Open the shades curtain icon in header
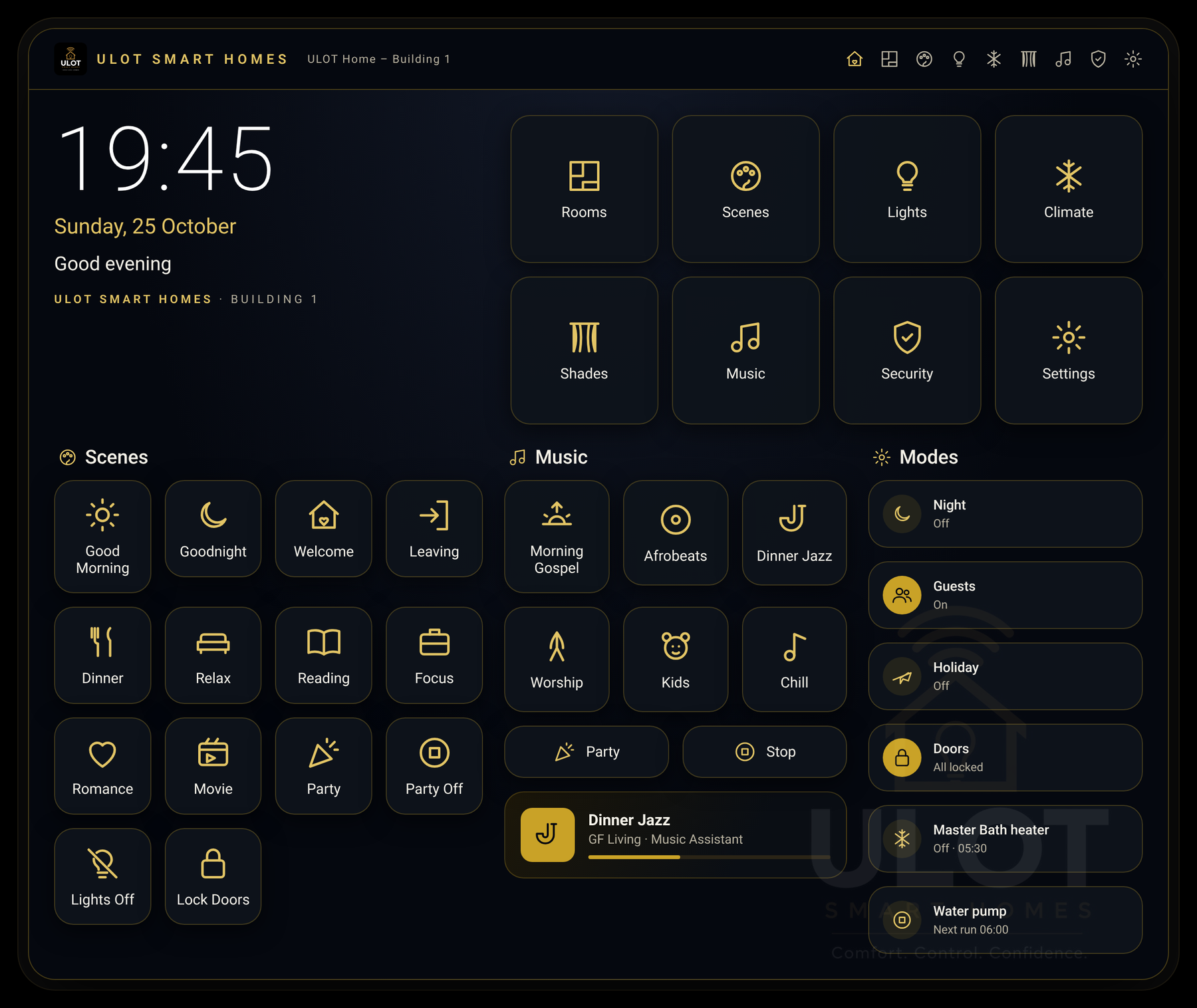The height and width of the screenshot is (1008, 1197). [1029, 59]
